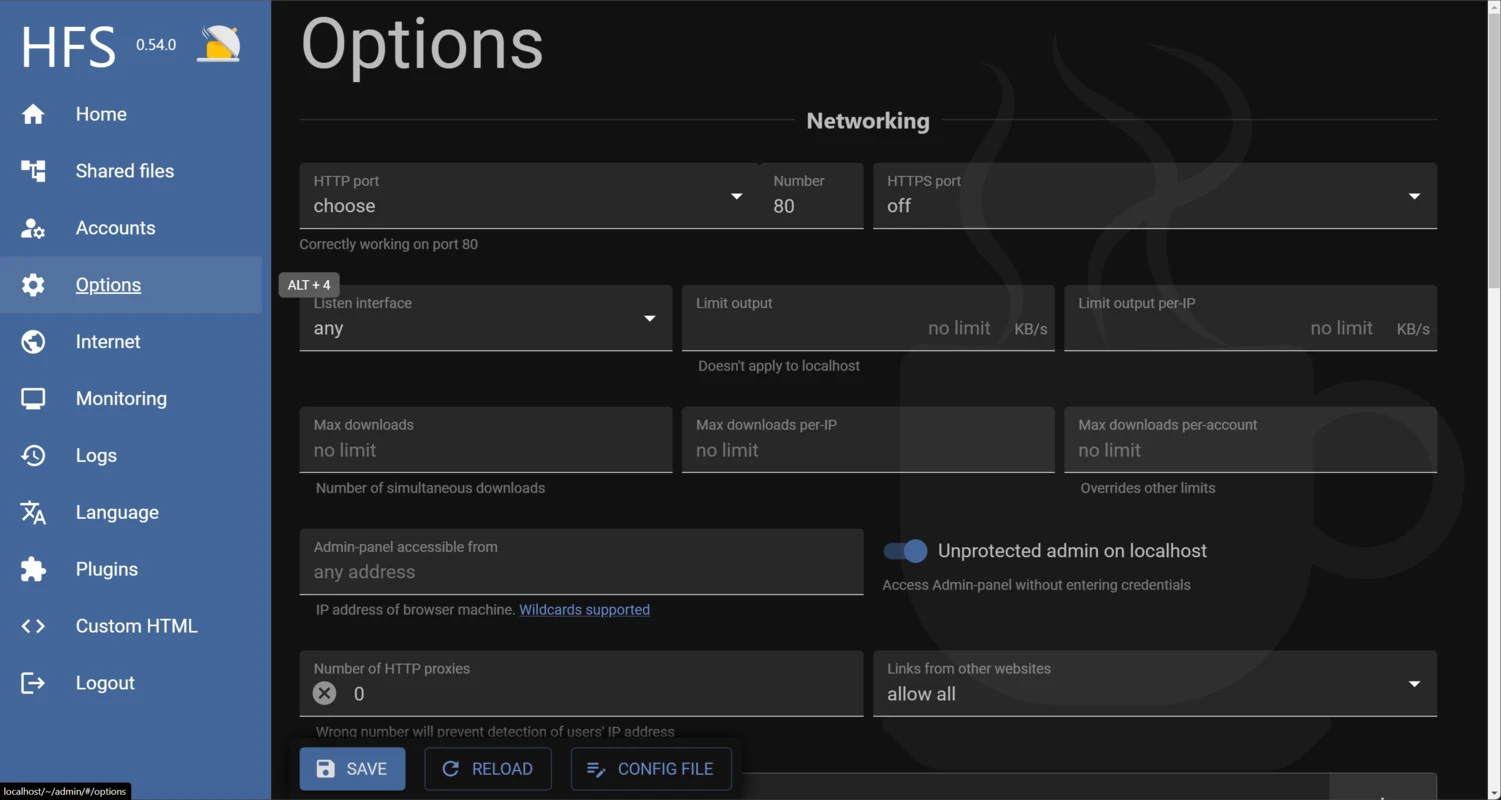Go to the Plugins page
Viewport: 1501px width, 800px height.
(107, 570)
